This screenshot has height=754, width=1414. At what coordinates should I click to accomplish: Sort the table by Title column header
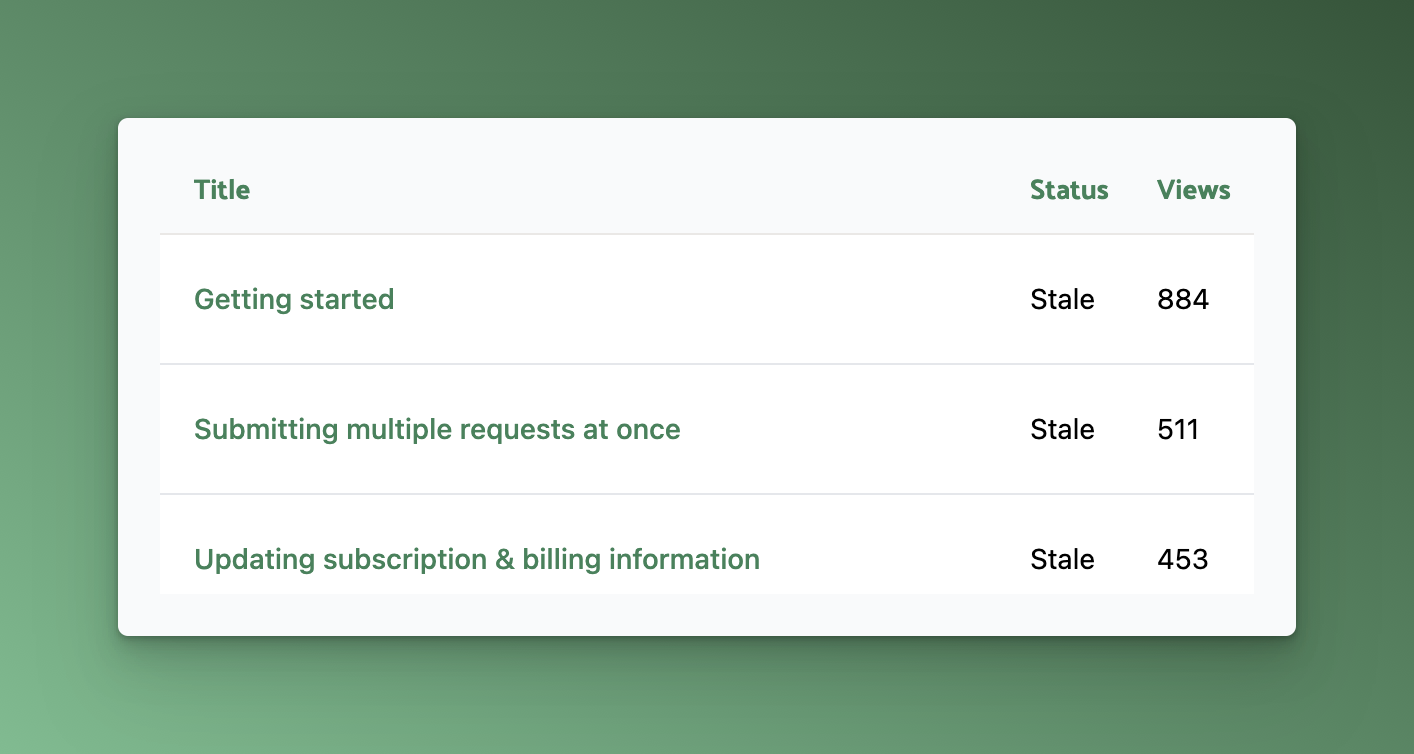[x=222, y=190]
